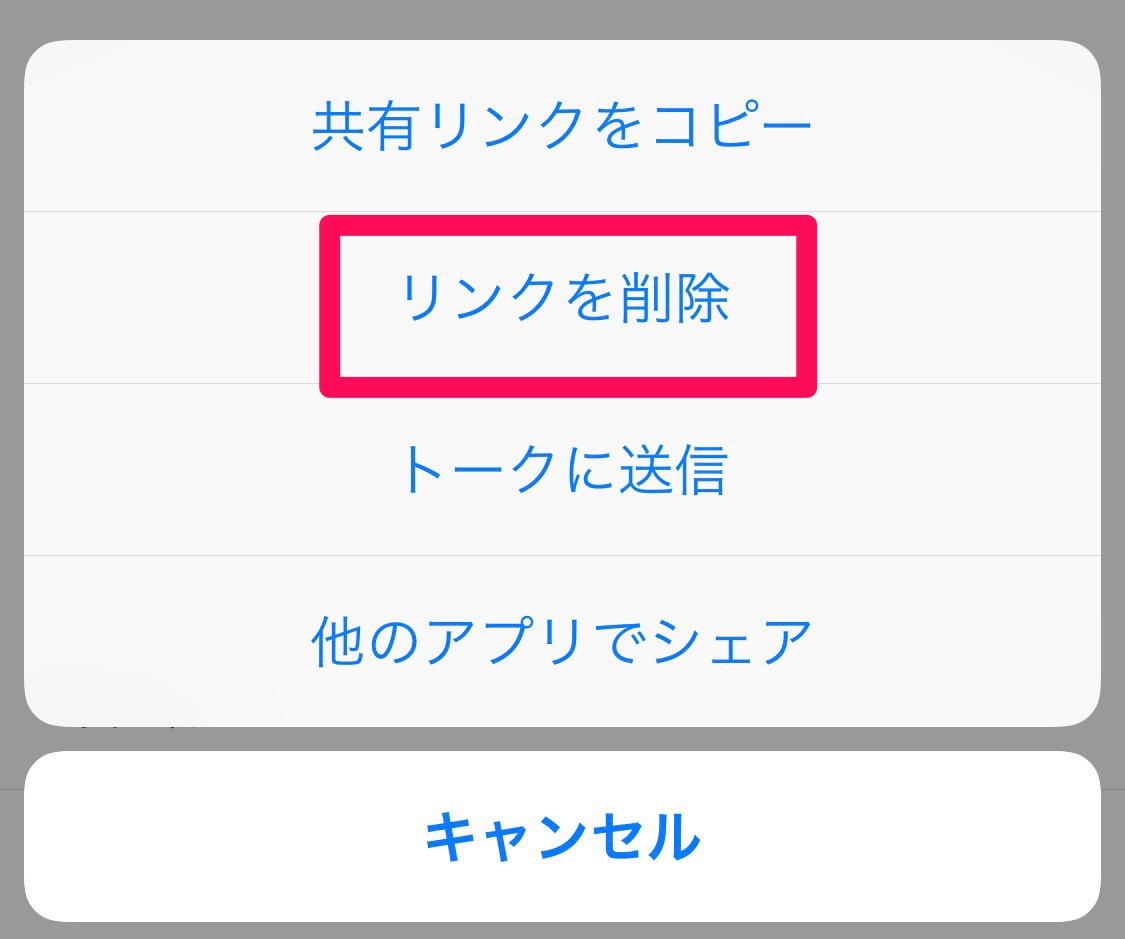
Task: Tap the bottom row 他のアプリでシェア
Action: (x=562, y=641)
